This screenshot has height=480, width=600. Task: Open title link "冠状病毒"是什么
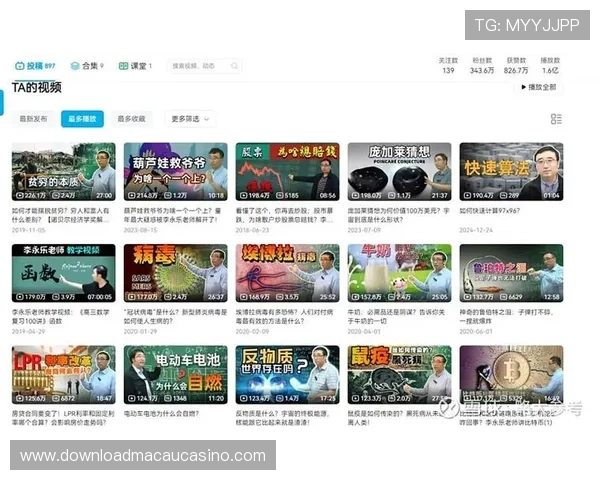[175, 317]
